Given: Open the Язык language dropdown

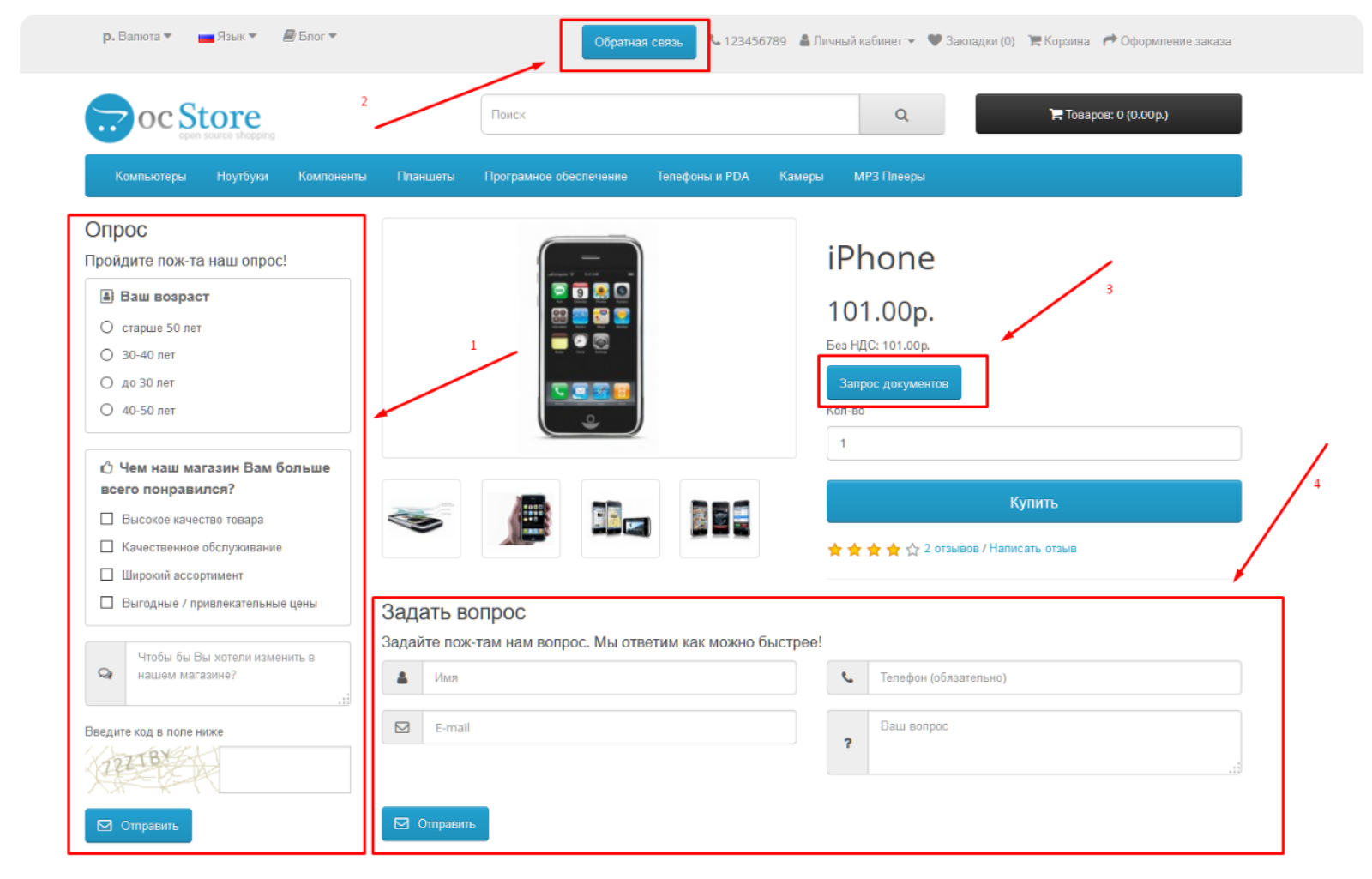Looking at the screenshot, I should (x=227, y=36).
